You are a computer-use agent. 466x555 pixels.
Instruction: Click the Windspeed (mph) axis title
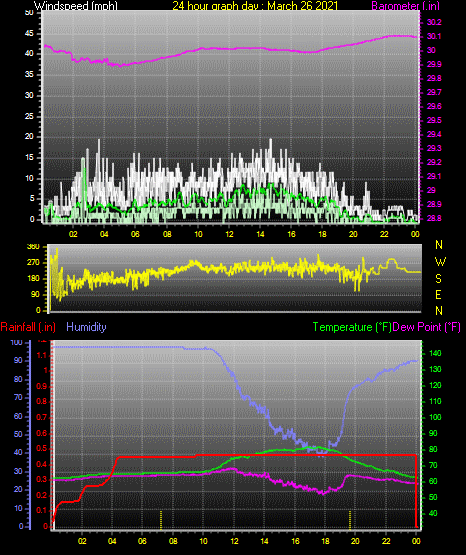(x=76, y=5)
